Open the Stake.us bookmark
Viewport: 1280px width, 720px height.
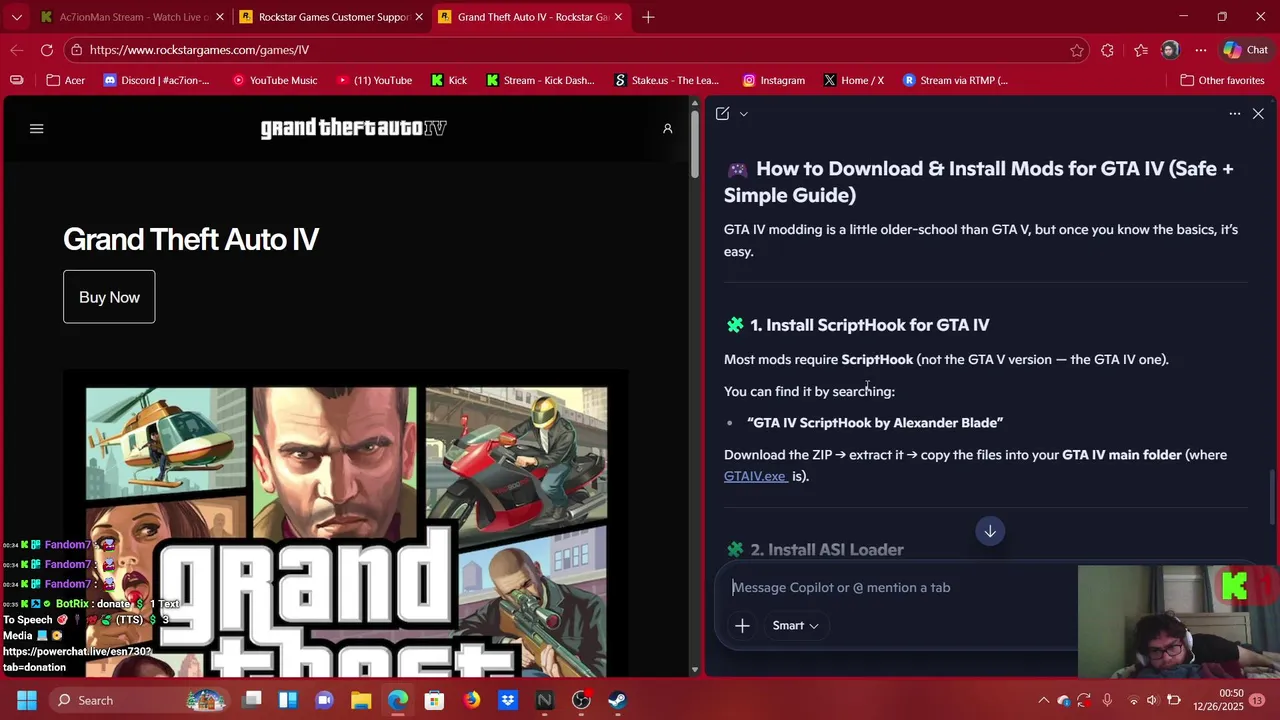coord(667,80)
